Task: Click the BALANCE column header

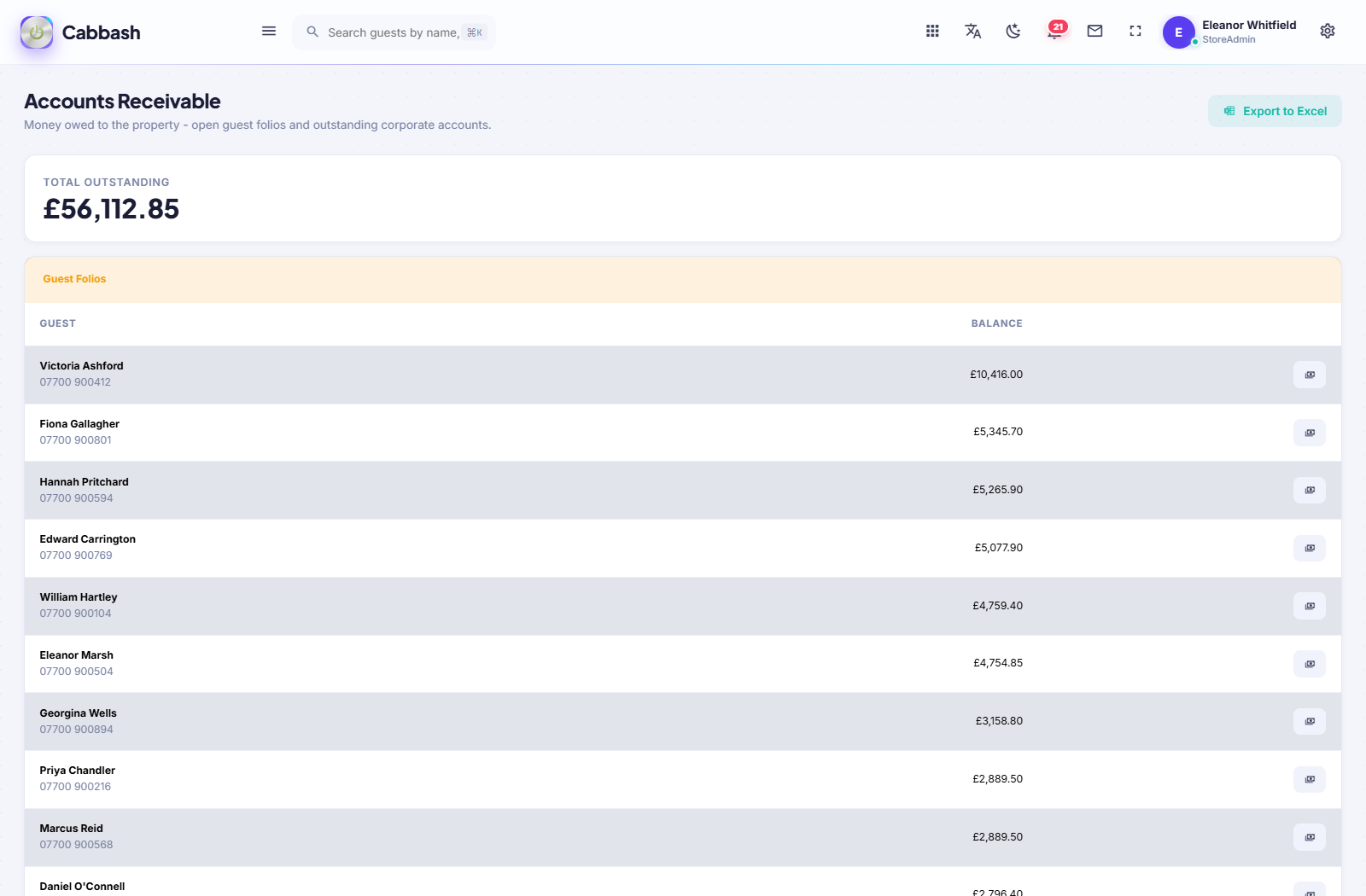Action: tap(996, 323)
